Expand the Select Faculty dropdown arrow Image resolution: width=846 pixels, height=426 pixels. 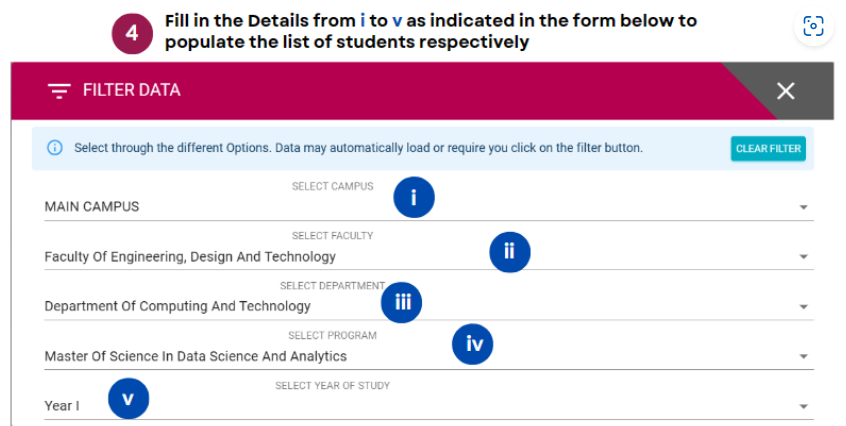[803, 257]
